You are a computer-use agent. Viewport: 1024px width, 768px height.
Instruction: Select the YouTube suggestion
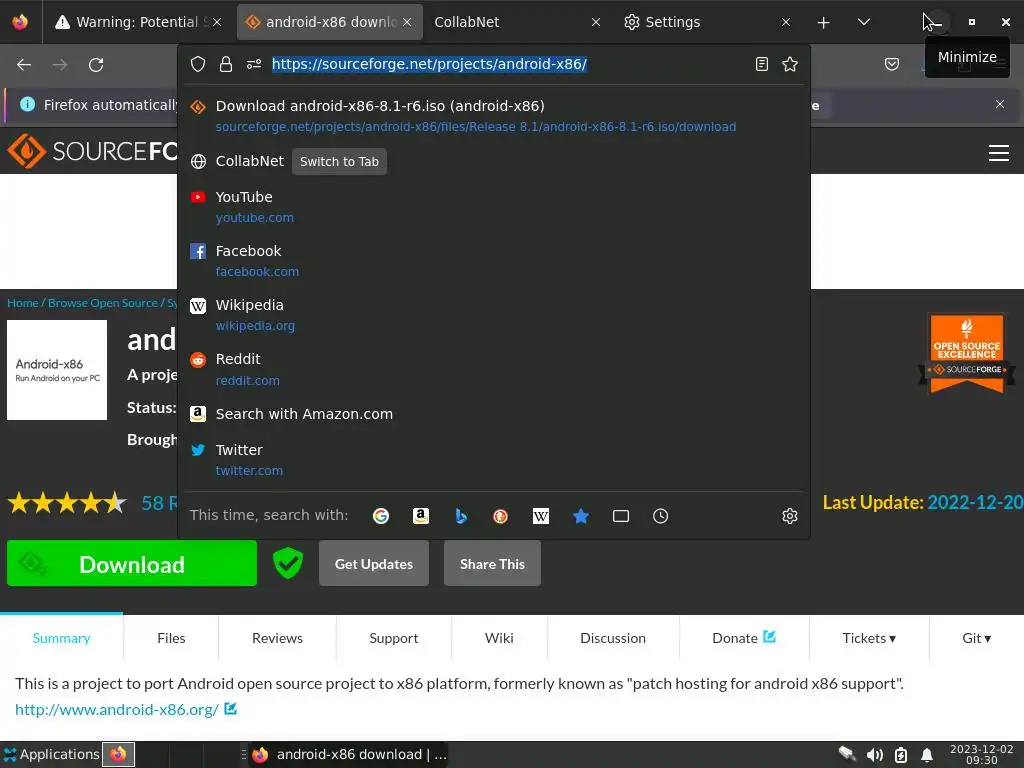click(x=494, y=206)
